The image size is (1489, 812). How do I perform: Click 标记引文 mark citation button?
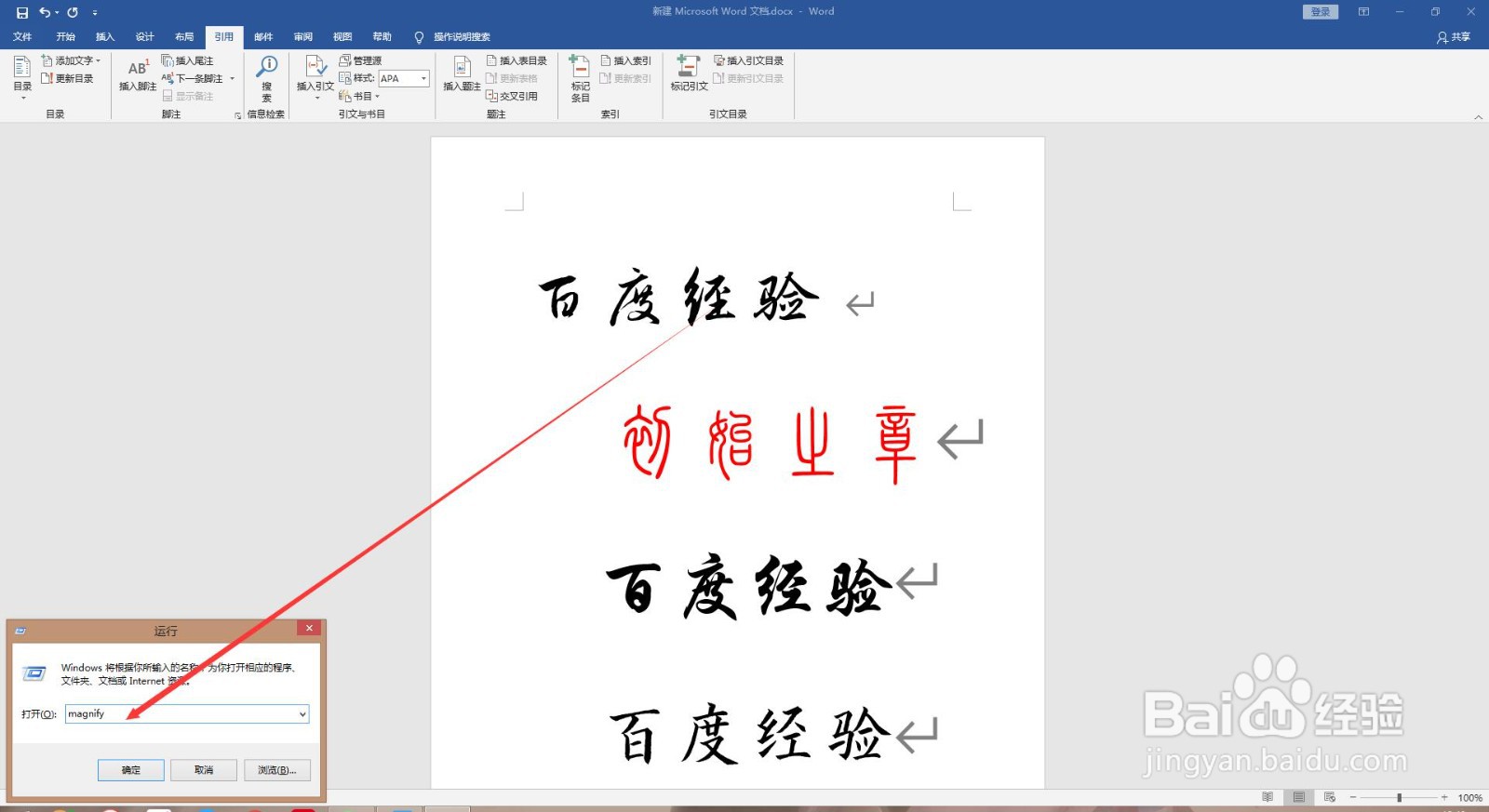tap(689, 74)
